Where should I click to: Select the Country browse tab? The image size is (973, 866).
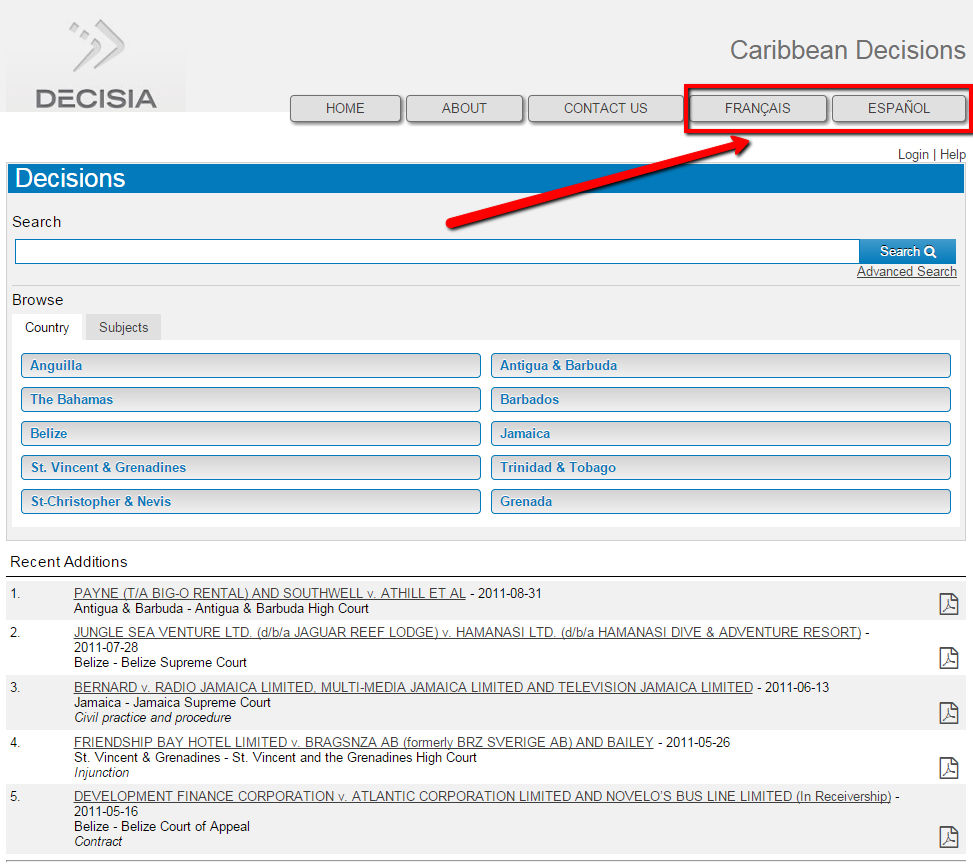(x=47, y=328)
